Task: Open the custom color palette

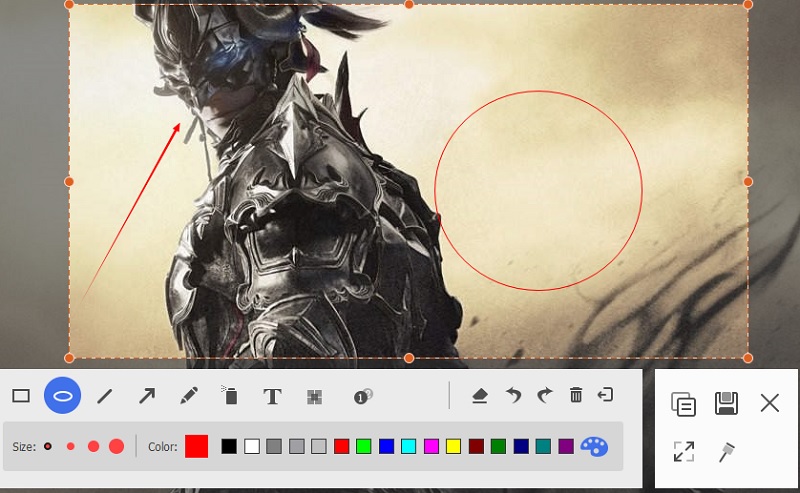Action: pyautogui.click(x=594, y=447)
